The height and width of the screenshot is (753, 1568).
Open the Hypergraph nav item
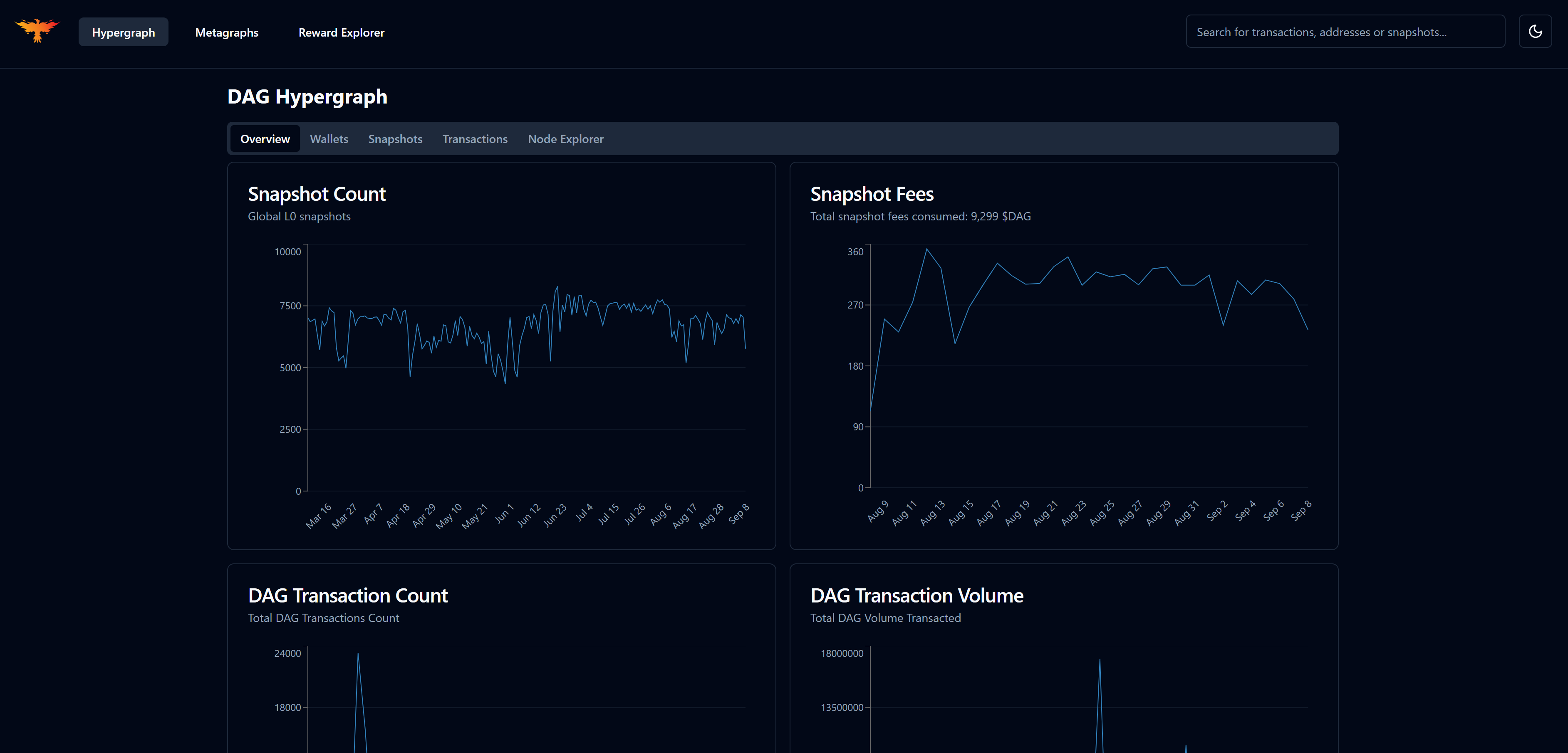[123, 32]
